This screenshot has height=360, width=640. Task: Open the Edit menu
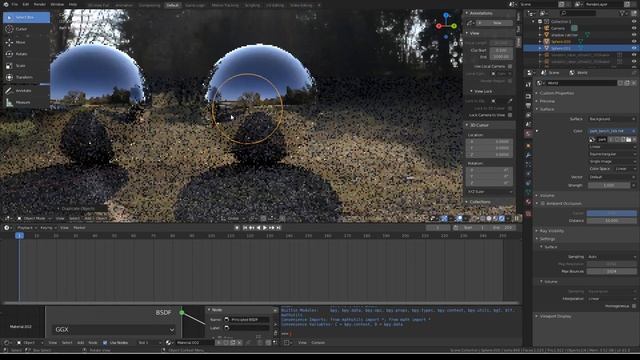26,4
